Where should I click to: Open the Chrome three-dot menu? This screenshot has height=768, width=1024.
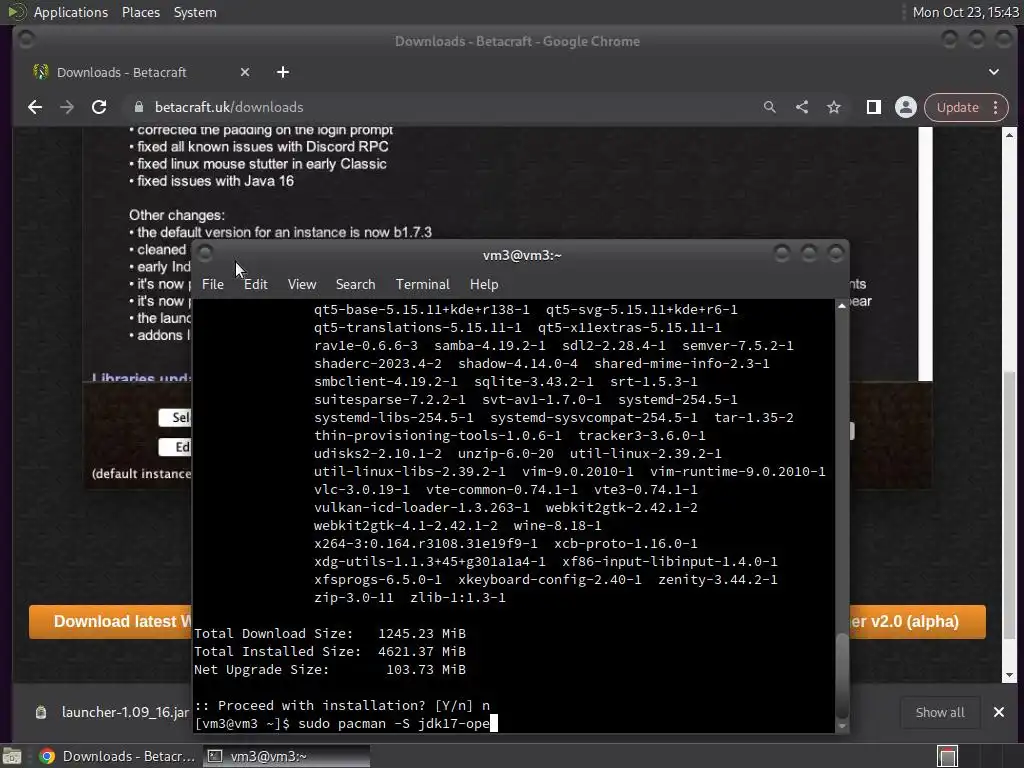click(995, 107)
